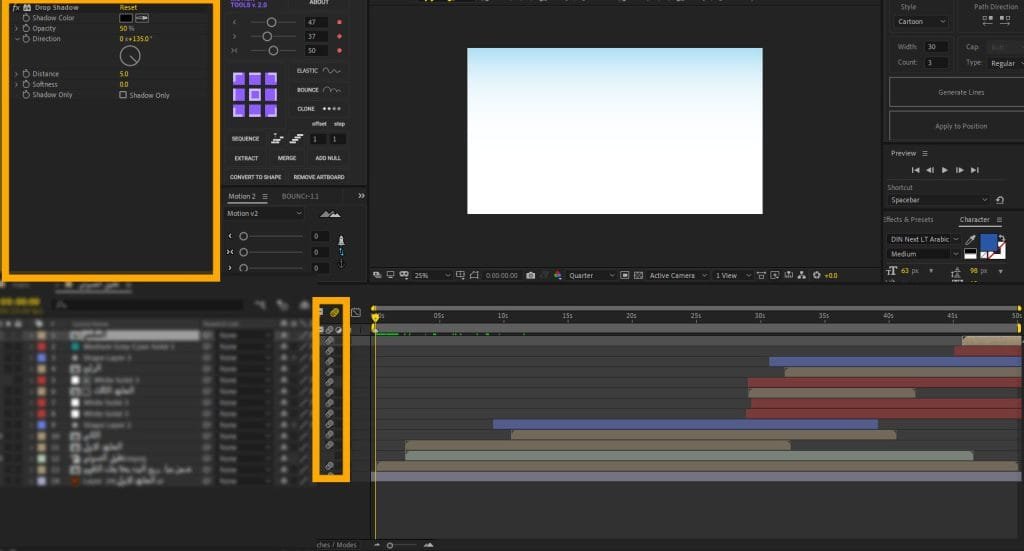
Task: Open the Cartoon style dropdown
Action: [921, 22]
